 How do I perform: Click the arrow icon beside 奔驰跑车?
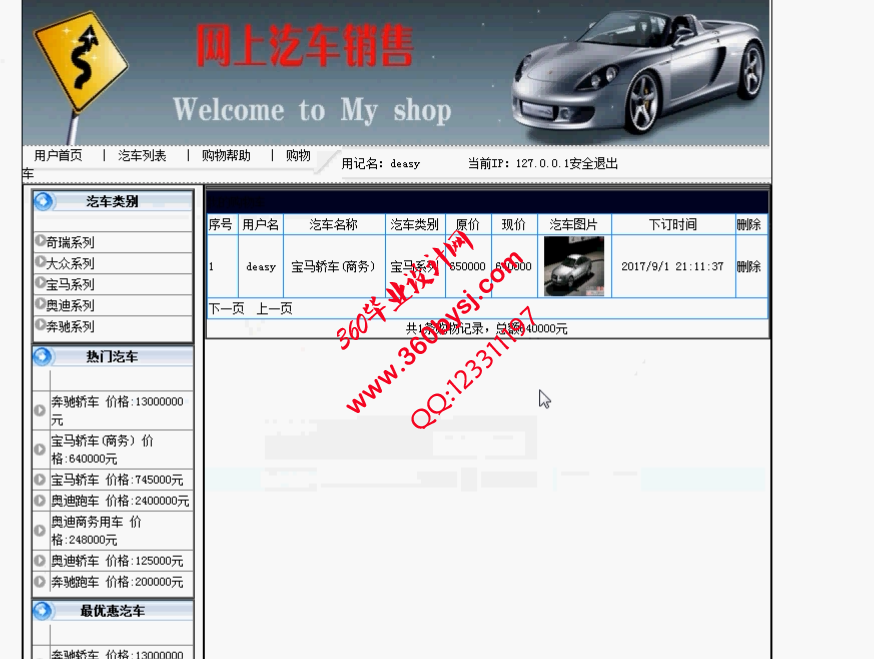40,582
